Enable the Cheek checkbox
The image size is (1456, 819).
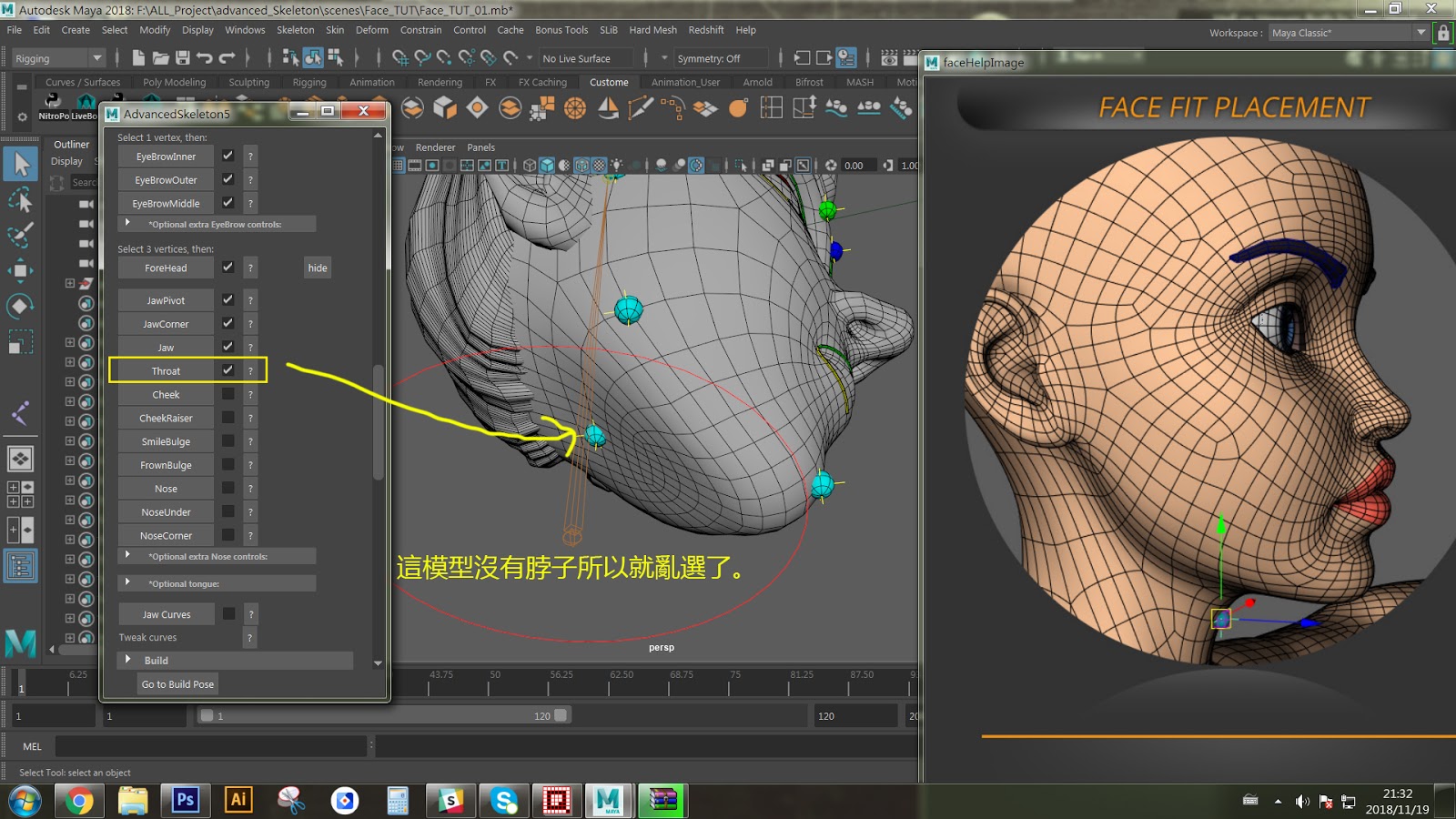(x=228, y=394)
